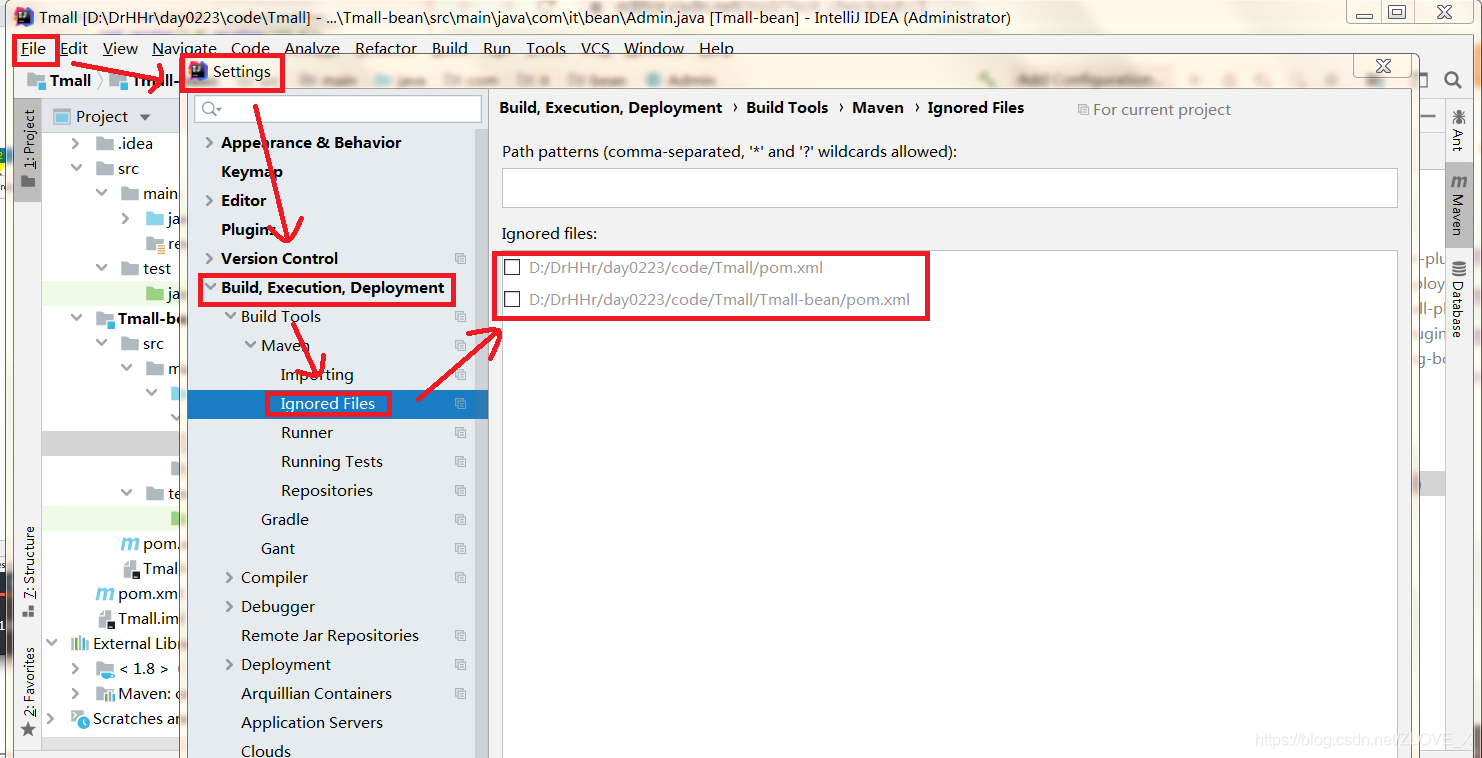Screen dimensions: 1482x758
Task: Expand the Deployment settings node
Action: pos(229,665)
